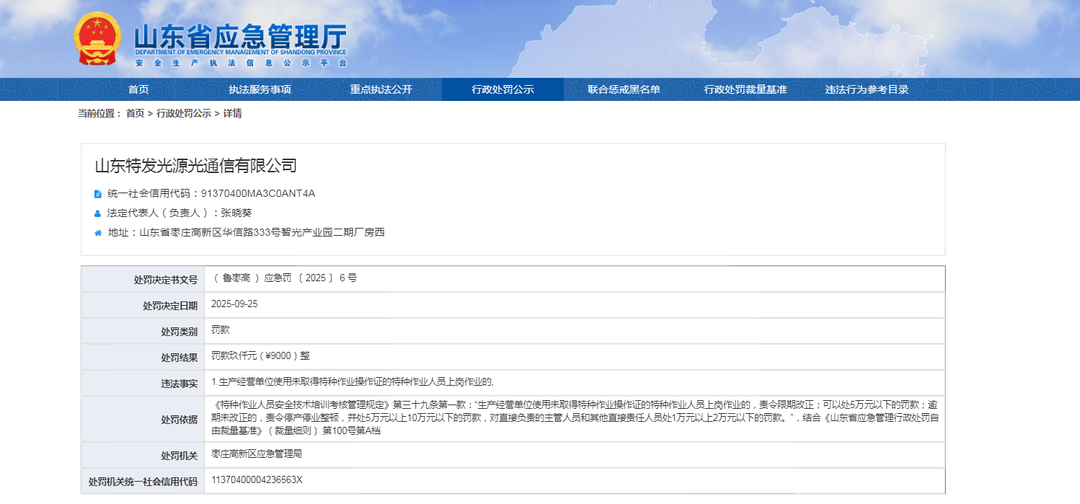Go to the 重点执法公开 nav item
Screen dimensions: 1080x504
381,90
